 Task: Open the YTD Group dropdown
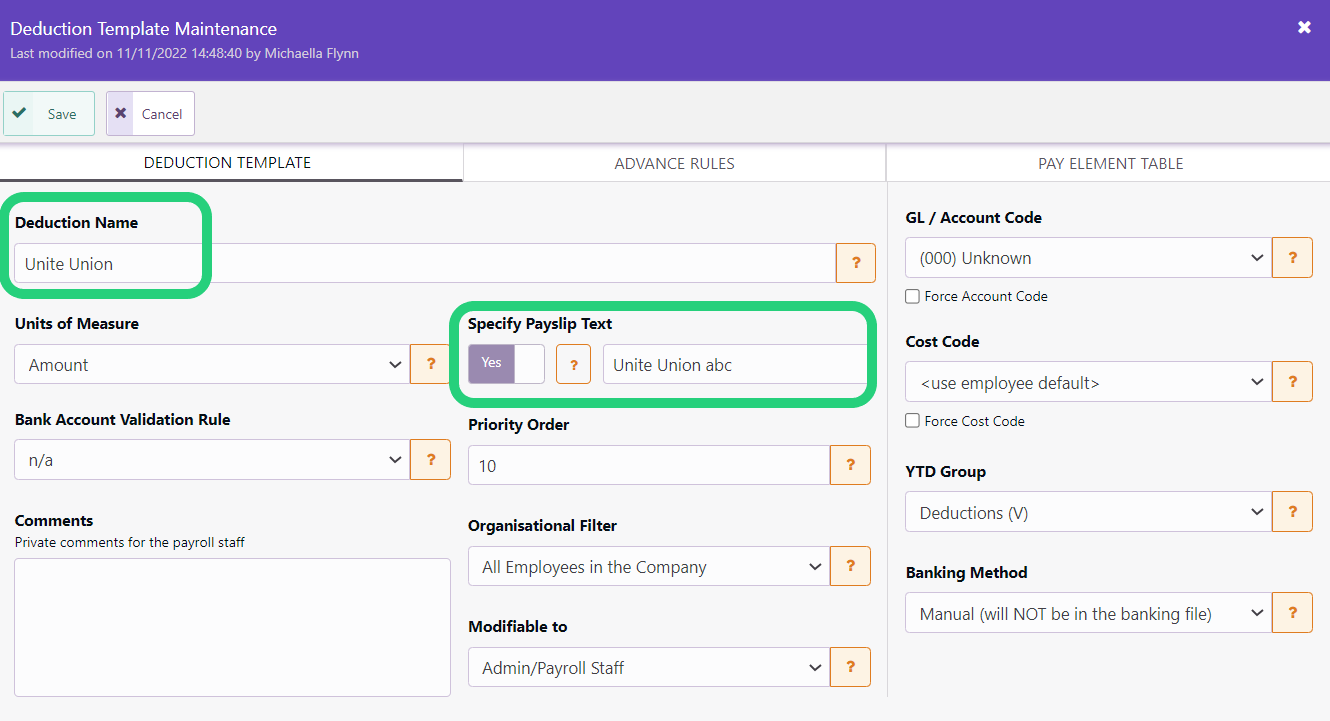[1088, 512]
